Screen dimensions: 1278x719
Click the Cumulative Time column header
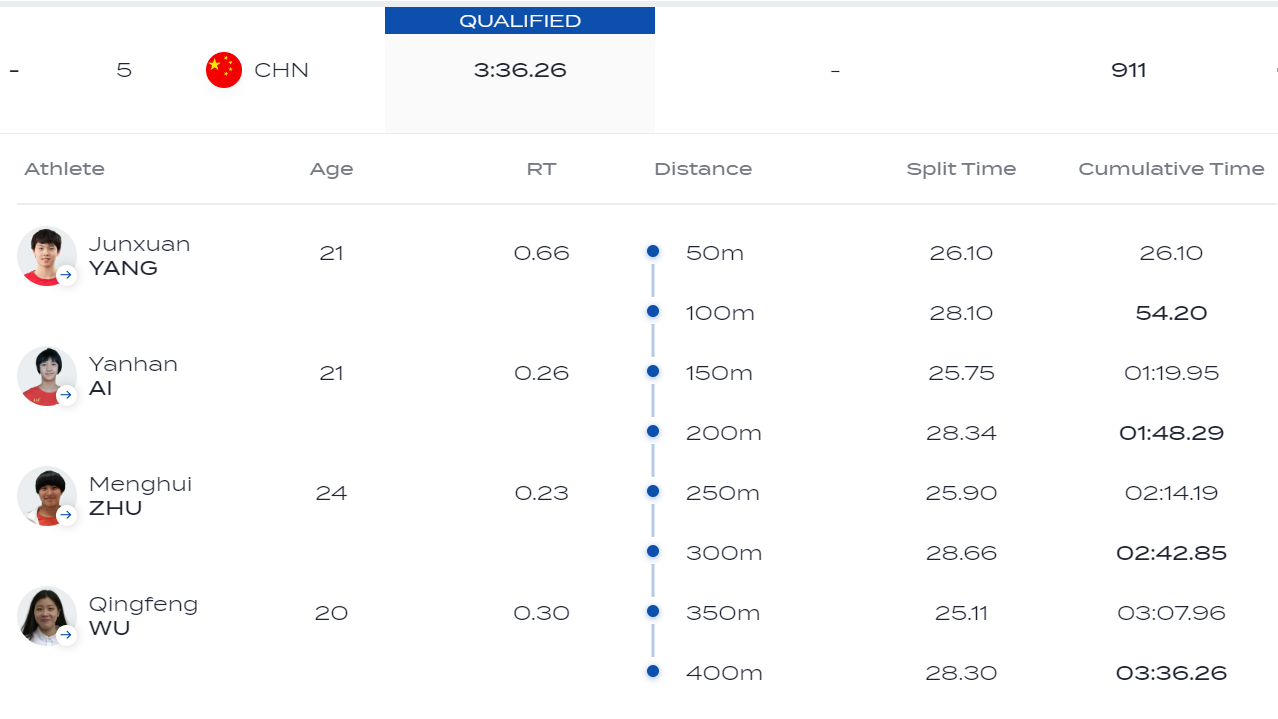pyautogui.click(x=1171, y=169)
